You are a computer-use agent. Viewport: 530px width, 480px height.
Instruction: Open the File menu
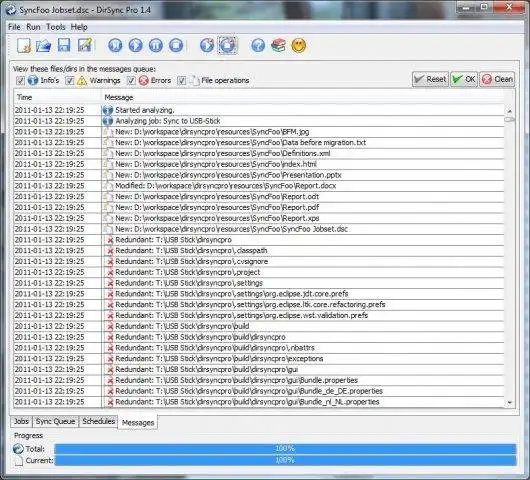pos(14,27)
